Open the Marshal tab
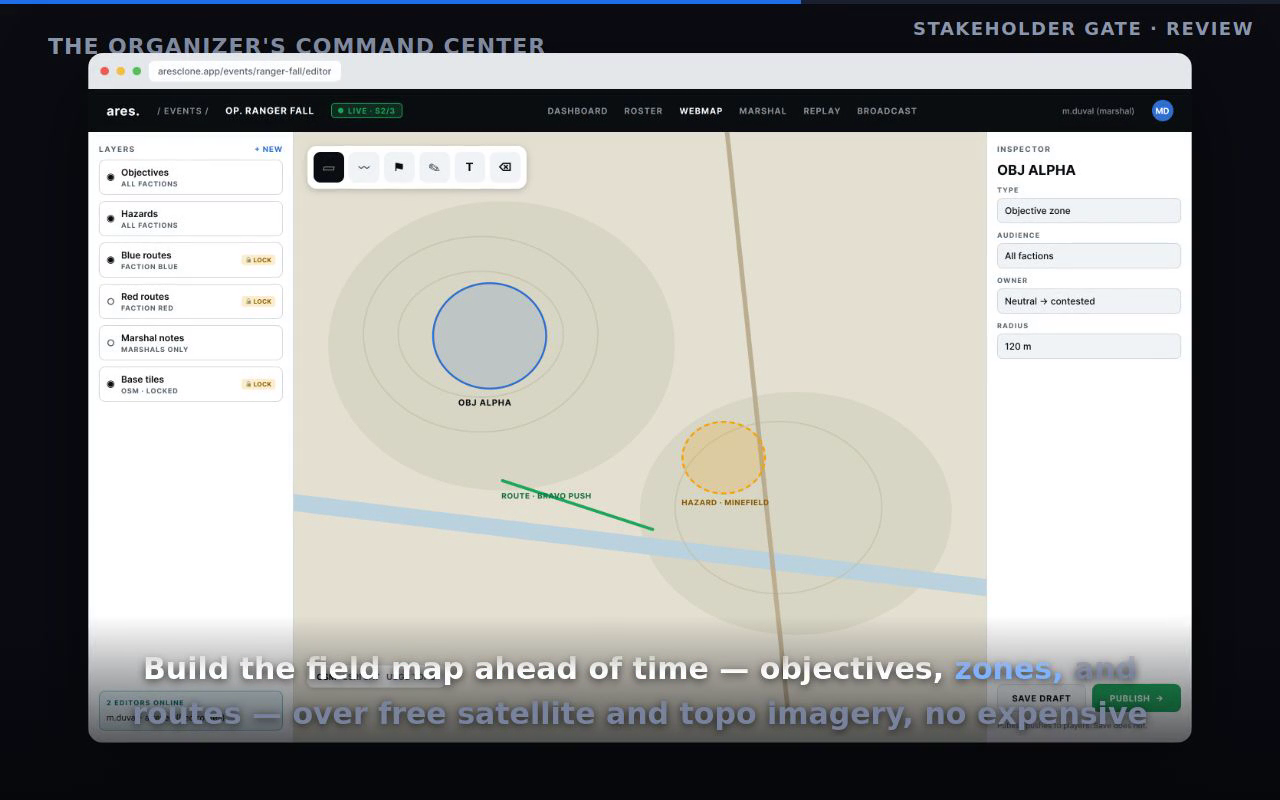This screenshot has height=800, width=1280. pos(763,111)
